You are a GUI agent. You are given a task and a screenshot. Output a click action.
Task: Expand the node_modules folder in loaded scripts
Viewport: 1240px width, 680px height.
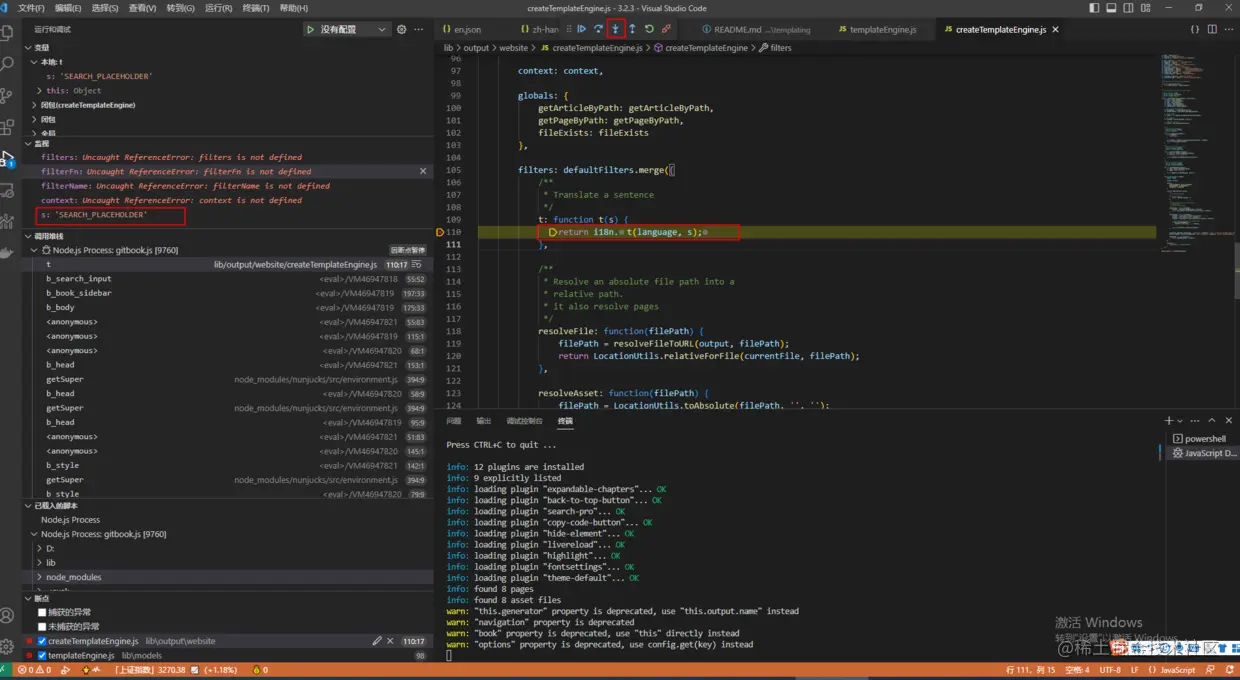click(x=72, y=577)
